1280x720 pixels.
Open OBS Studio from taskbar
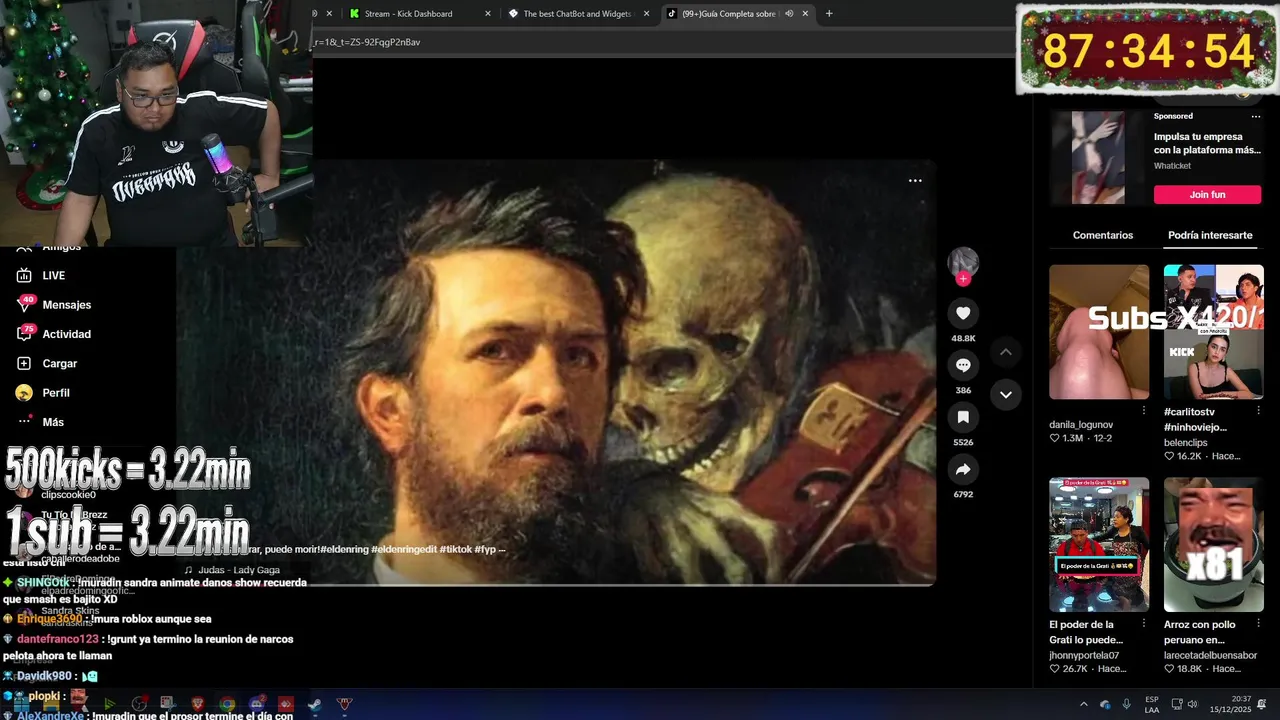(x=139, y=704)
